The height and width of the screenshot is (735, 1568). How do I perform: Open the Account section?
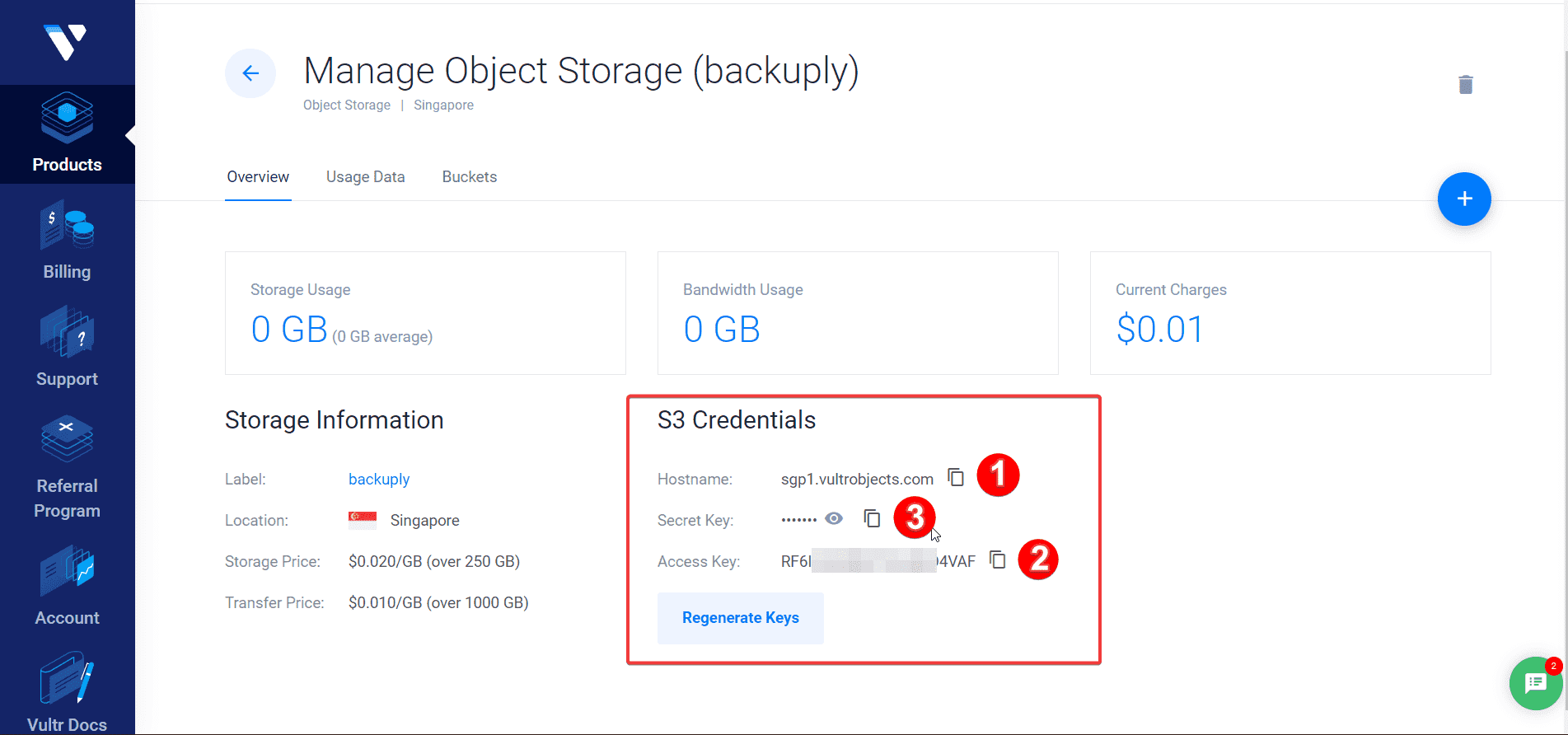tap(67, 587)
